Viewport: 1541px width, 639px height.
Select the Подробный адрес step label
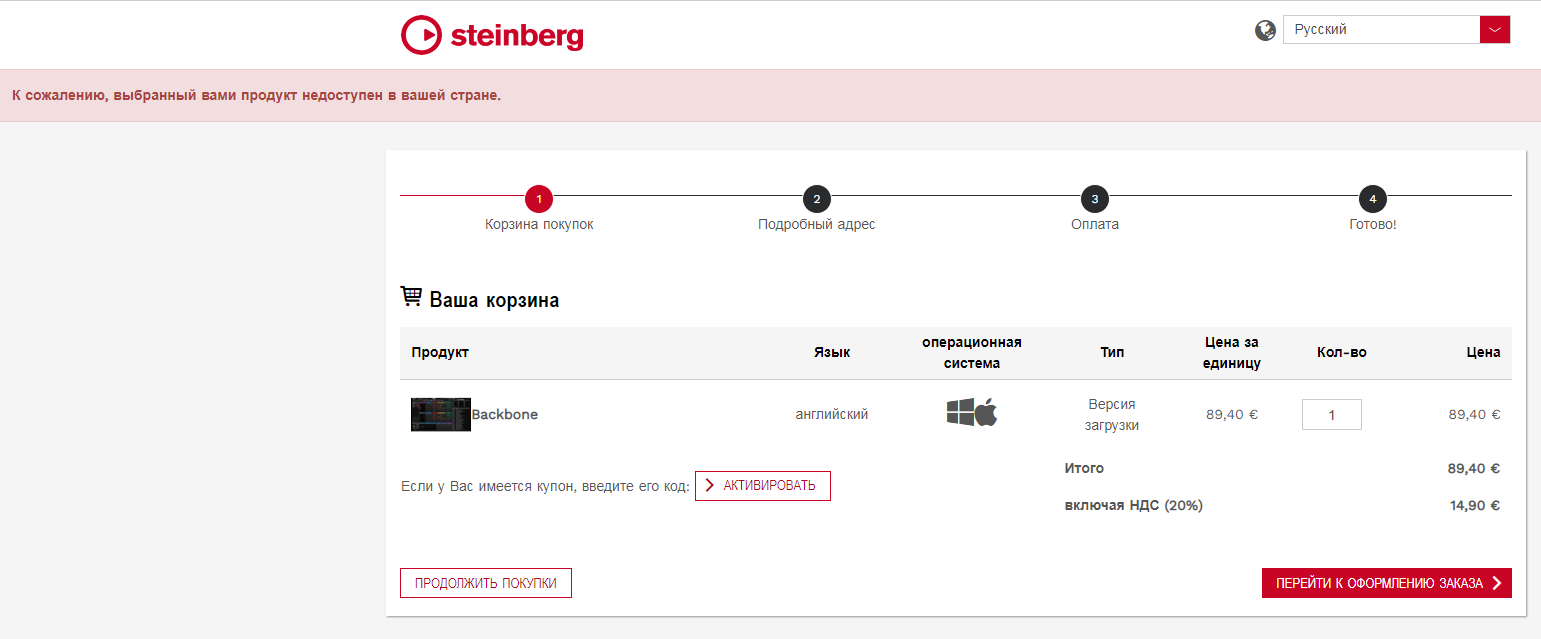click(x=816, y=225)
